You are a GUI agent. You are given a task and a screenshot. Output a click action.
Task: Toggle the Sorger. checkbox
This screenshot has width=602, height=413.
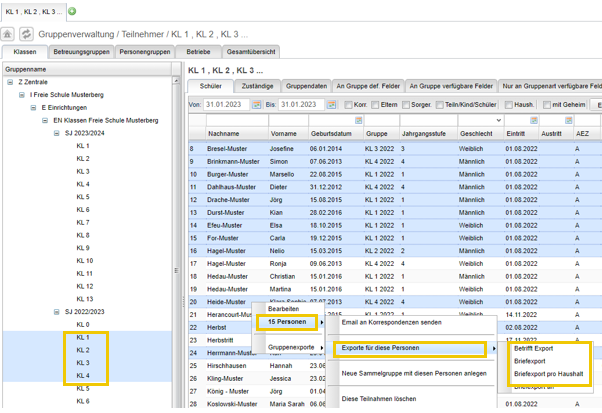[405, 105]
